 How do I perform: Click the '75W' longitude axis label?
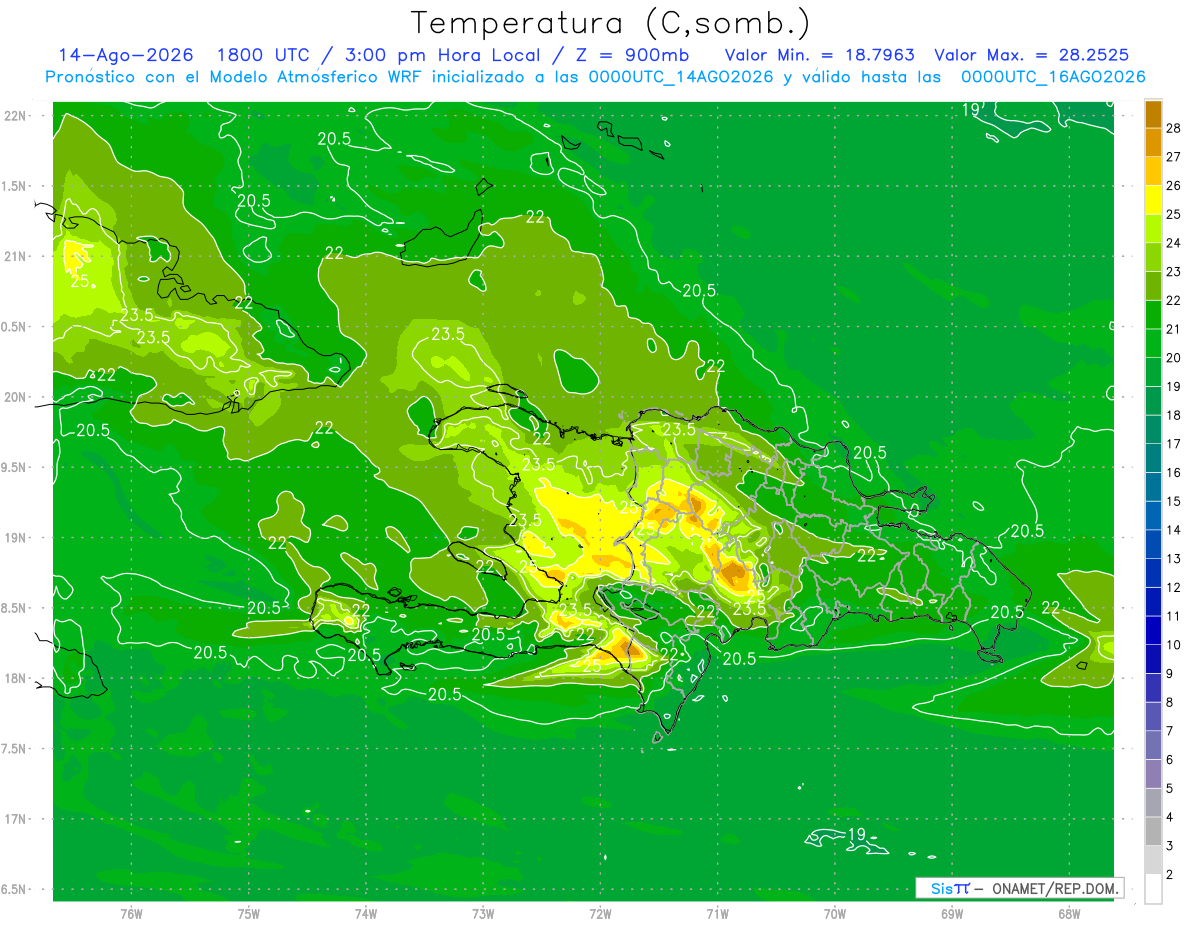[249, 914]
